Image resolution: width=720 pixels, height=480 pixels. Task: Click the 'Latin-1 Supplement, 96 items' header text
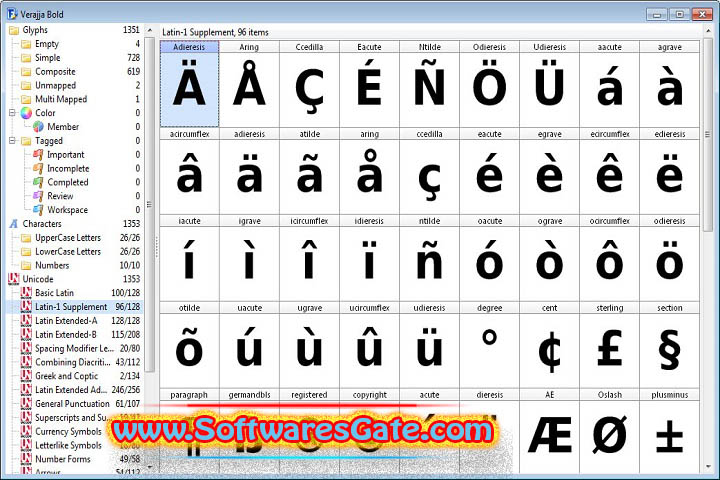[215, 32]
